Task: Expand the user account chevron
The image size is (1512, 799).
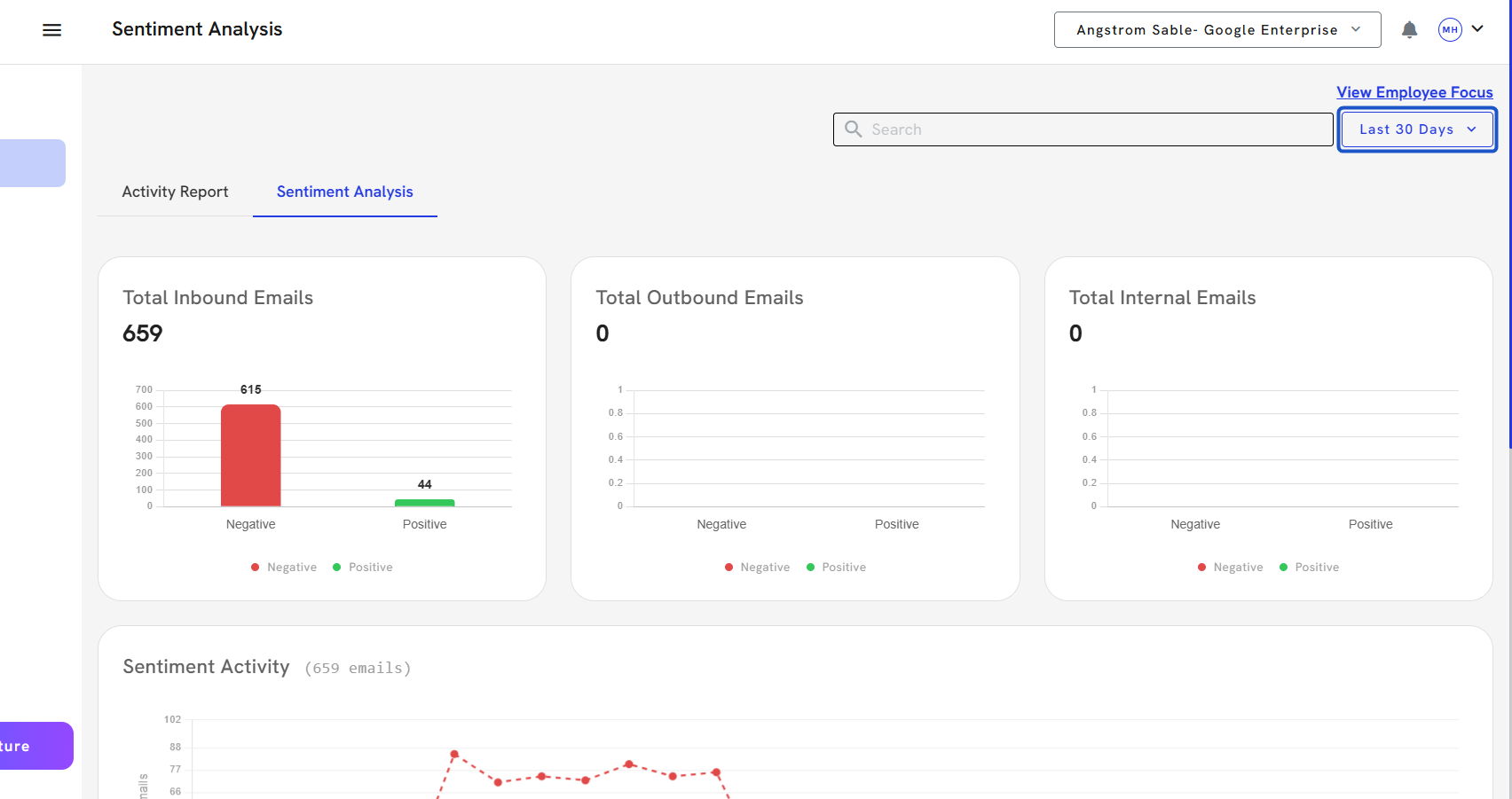Action: point(1477,29)
